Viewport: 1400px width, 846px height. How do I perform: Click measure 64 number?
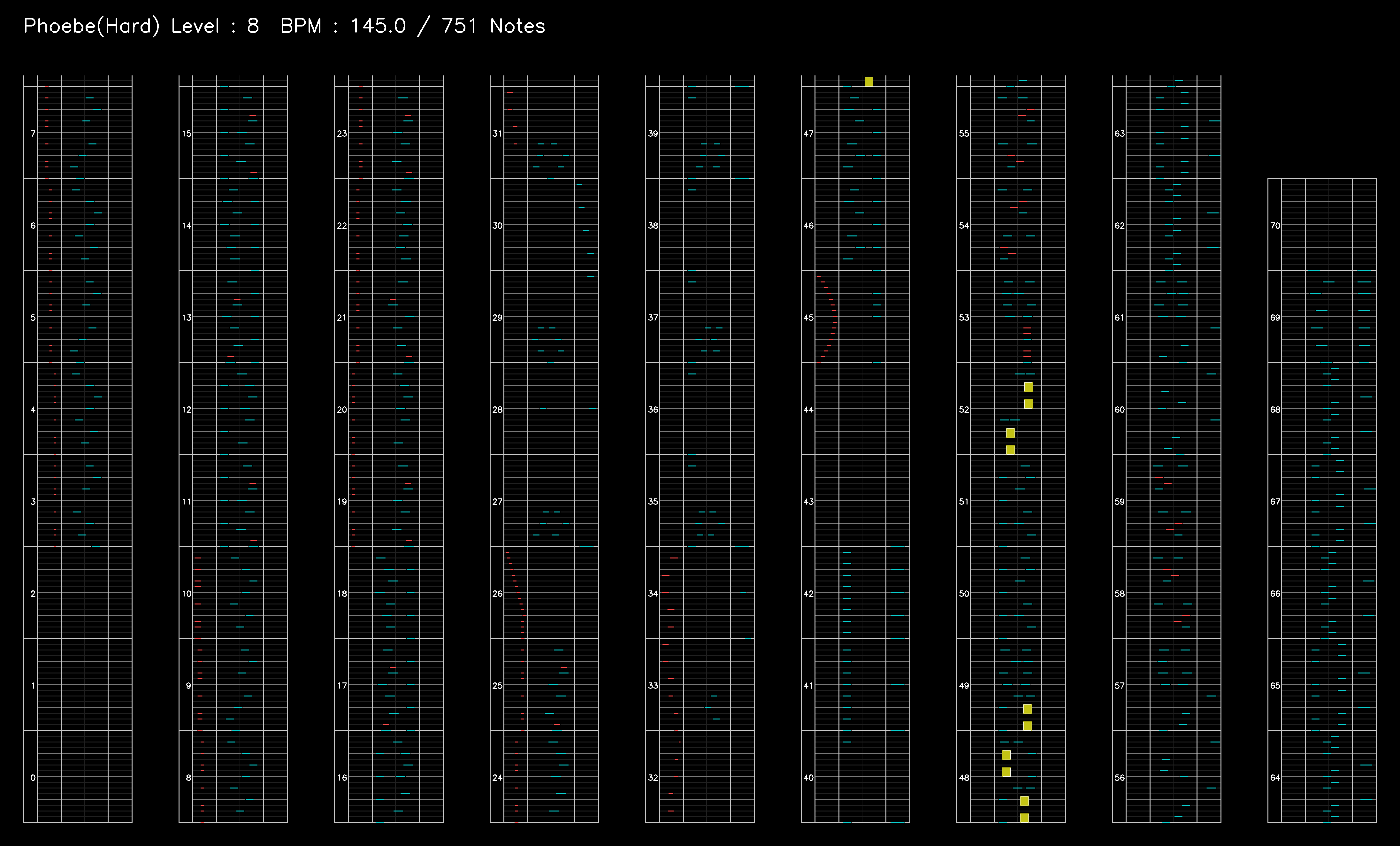tap(1275, 778)
